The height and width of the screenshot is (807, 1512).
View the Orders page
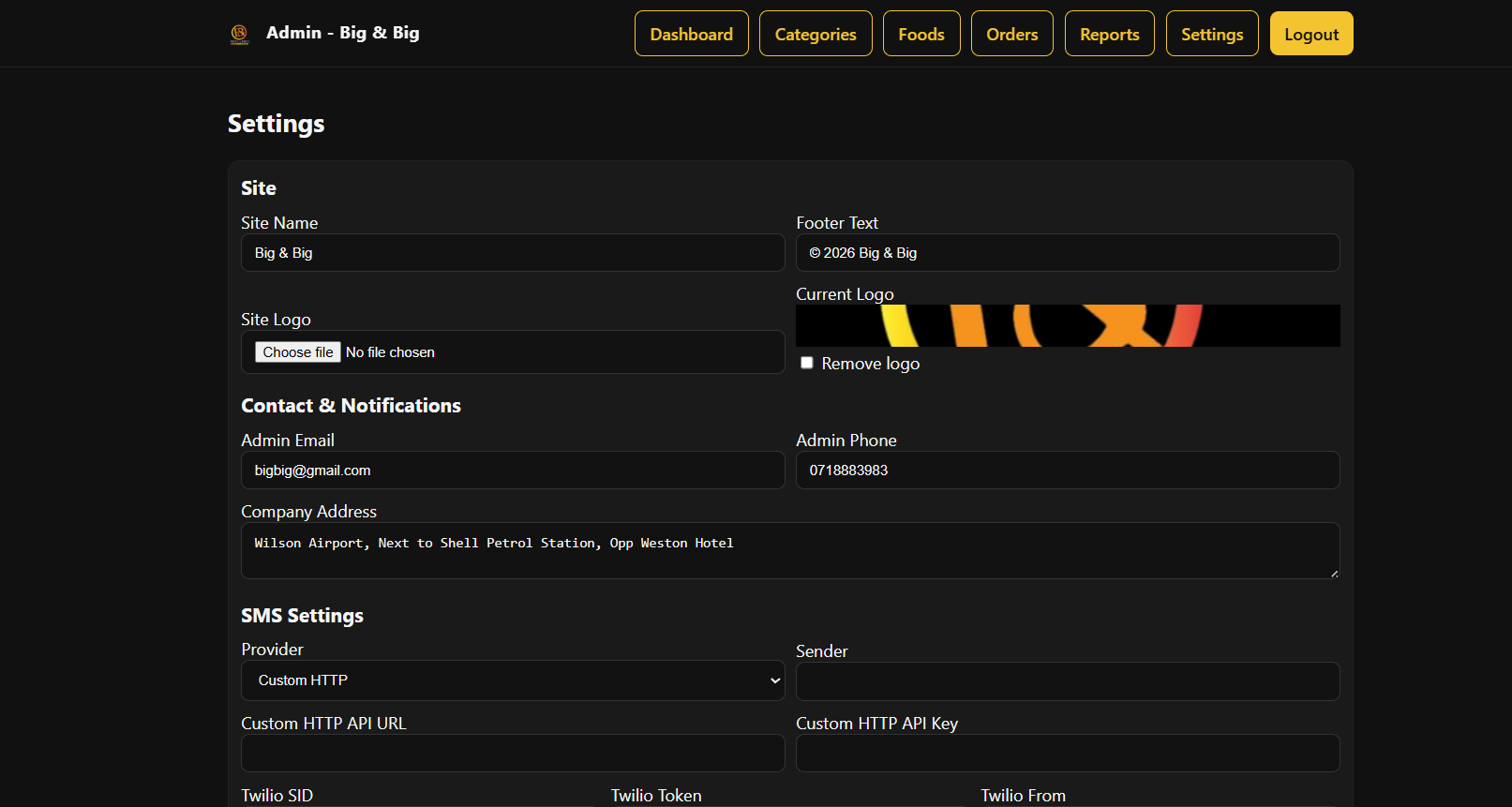tap(1012, 34)
